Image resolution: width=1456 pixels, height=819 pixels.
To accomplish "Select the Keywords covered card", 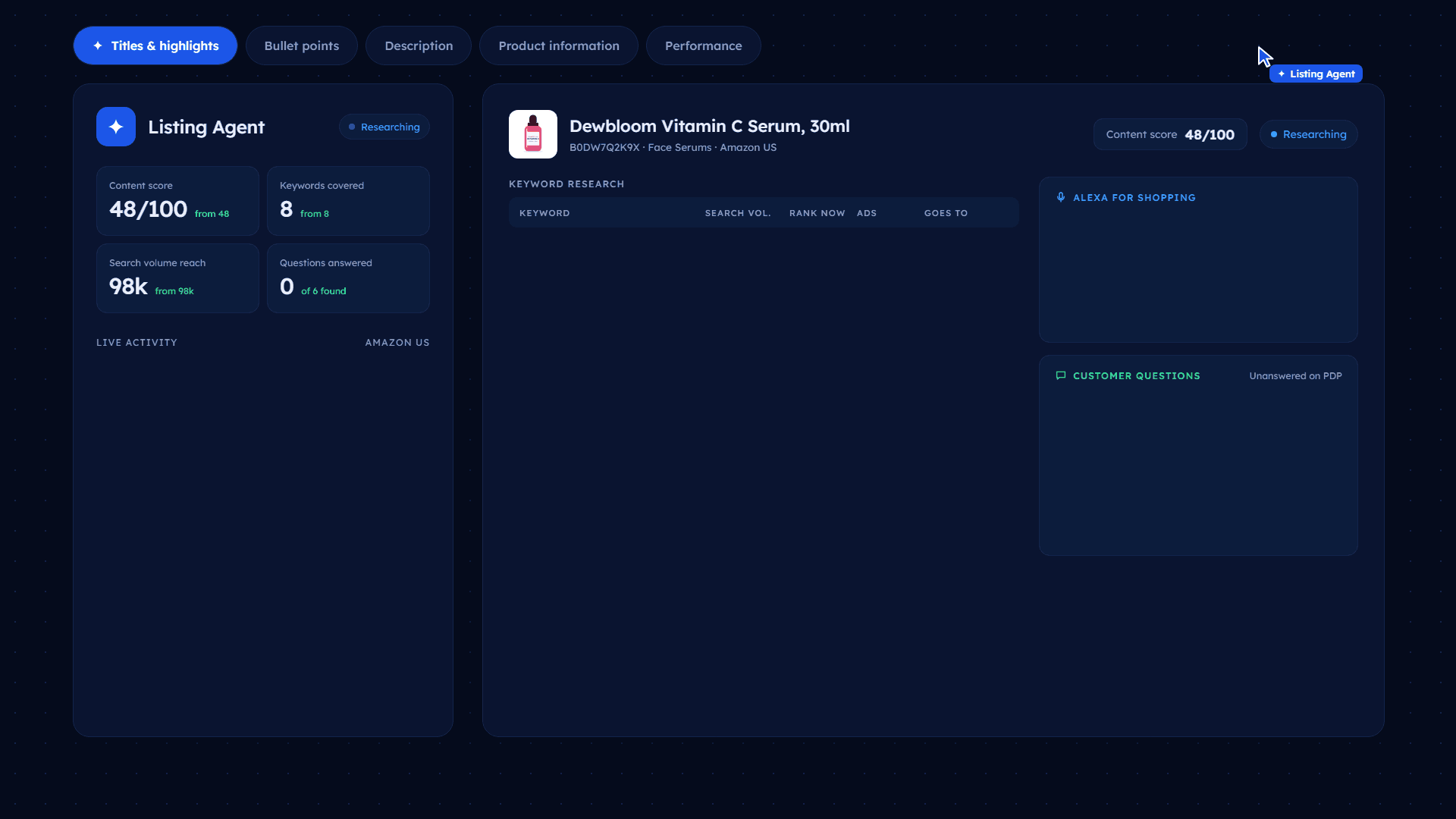I will (348, 201).
